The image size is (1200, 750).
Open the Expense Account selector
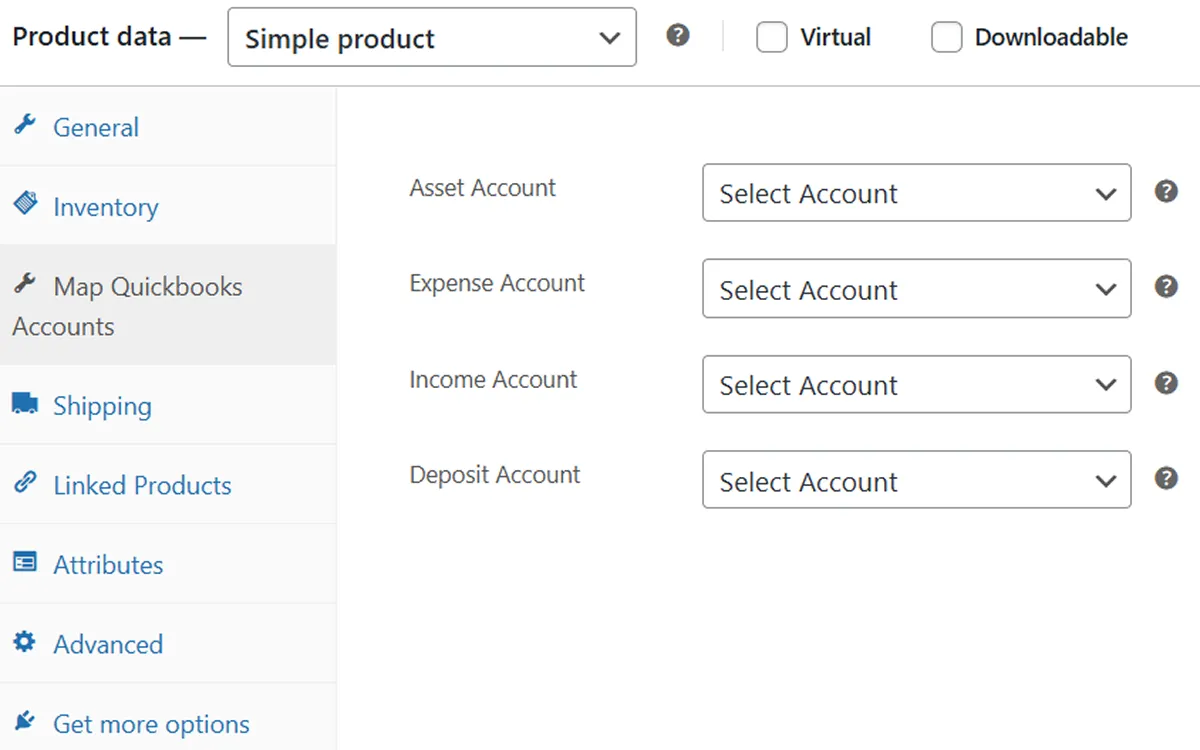915,289
